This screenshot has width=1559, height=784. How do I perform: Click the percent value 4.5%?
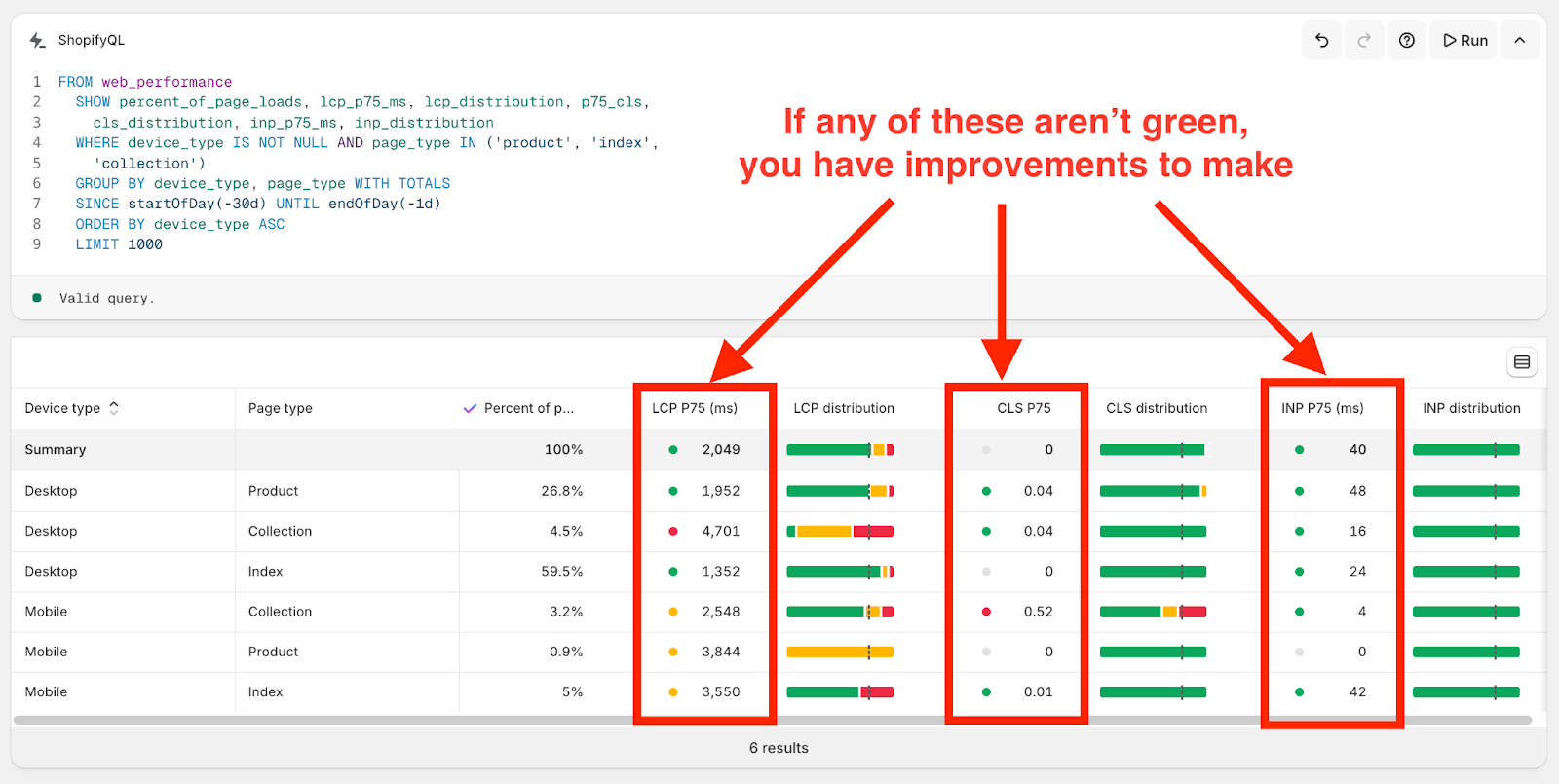[x=566, y=531]
